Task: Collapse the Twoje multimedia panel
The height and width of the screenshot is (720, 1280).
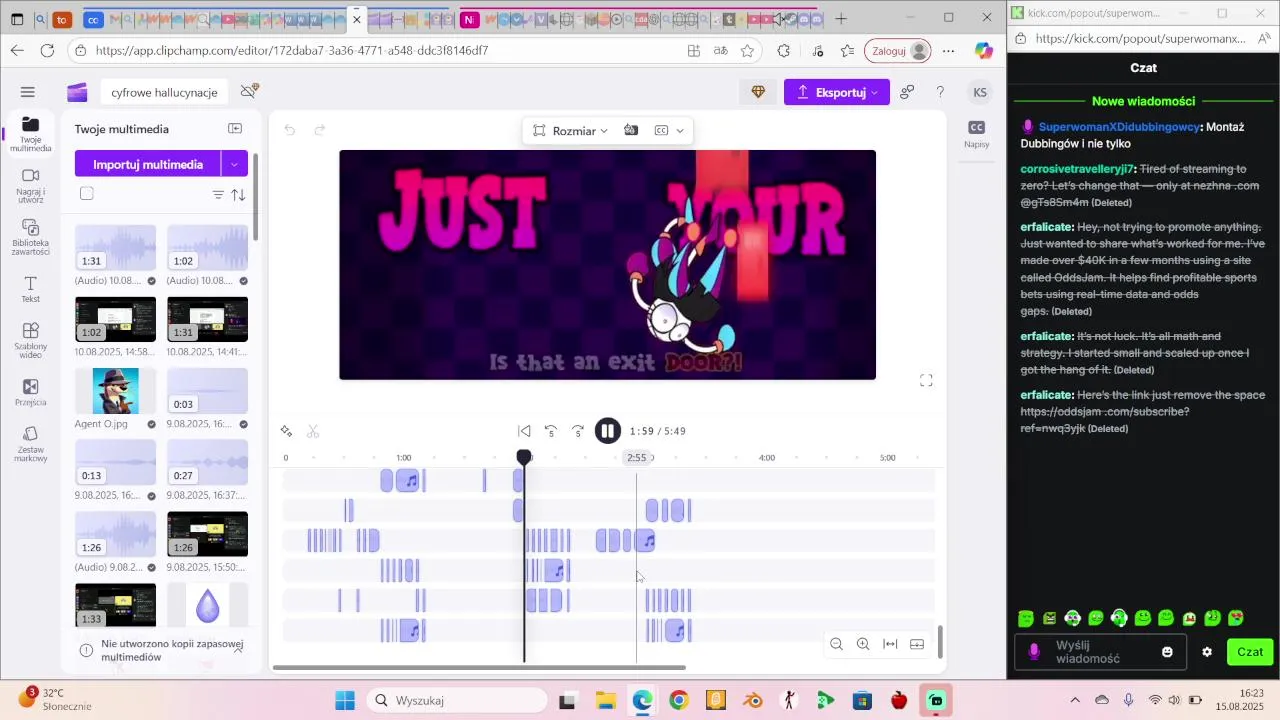Action: (235, 129)
